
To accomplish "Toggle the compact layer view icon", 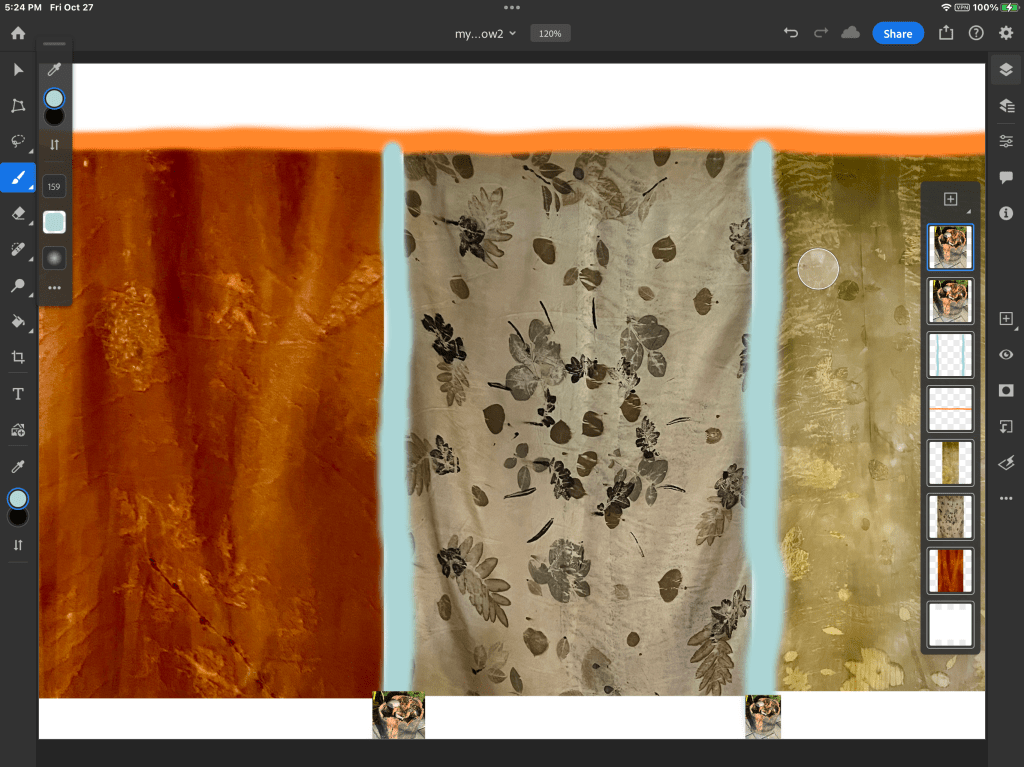I will tap(1006, 70).
